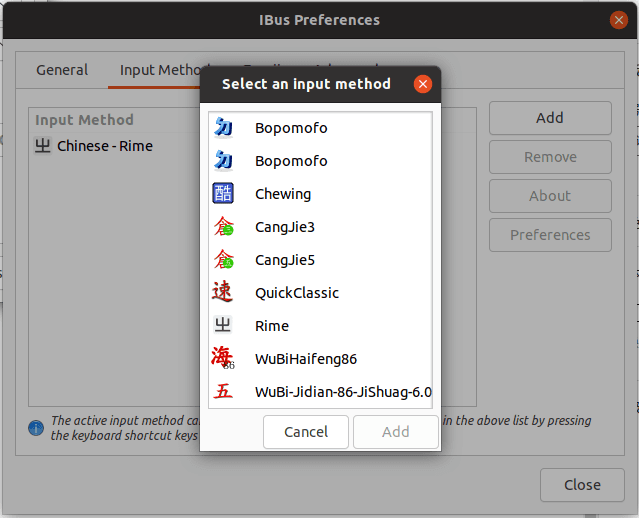
Task: Click the CangJie3 red character icon
Action: pos(223,227)
